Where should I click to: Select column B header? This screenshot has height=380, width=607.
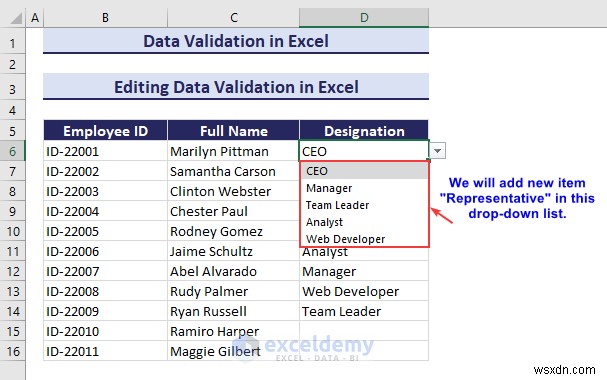pyautogui.click(x=105, y=18)
